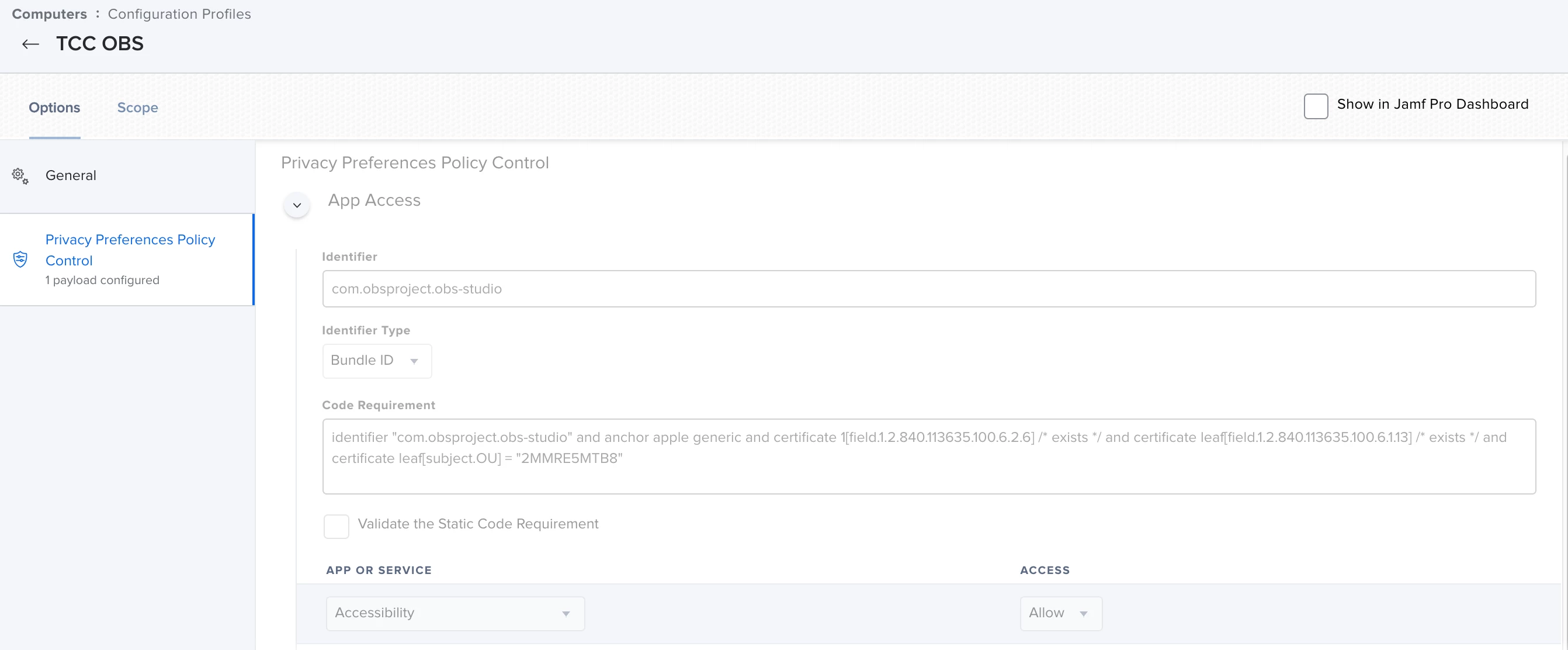The image size is (1568, 650).
Task: Click the General gear icon in sidebar
Action: (x=20, y=176)
